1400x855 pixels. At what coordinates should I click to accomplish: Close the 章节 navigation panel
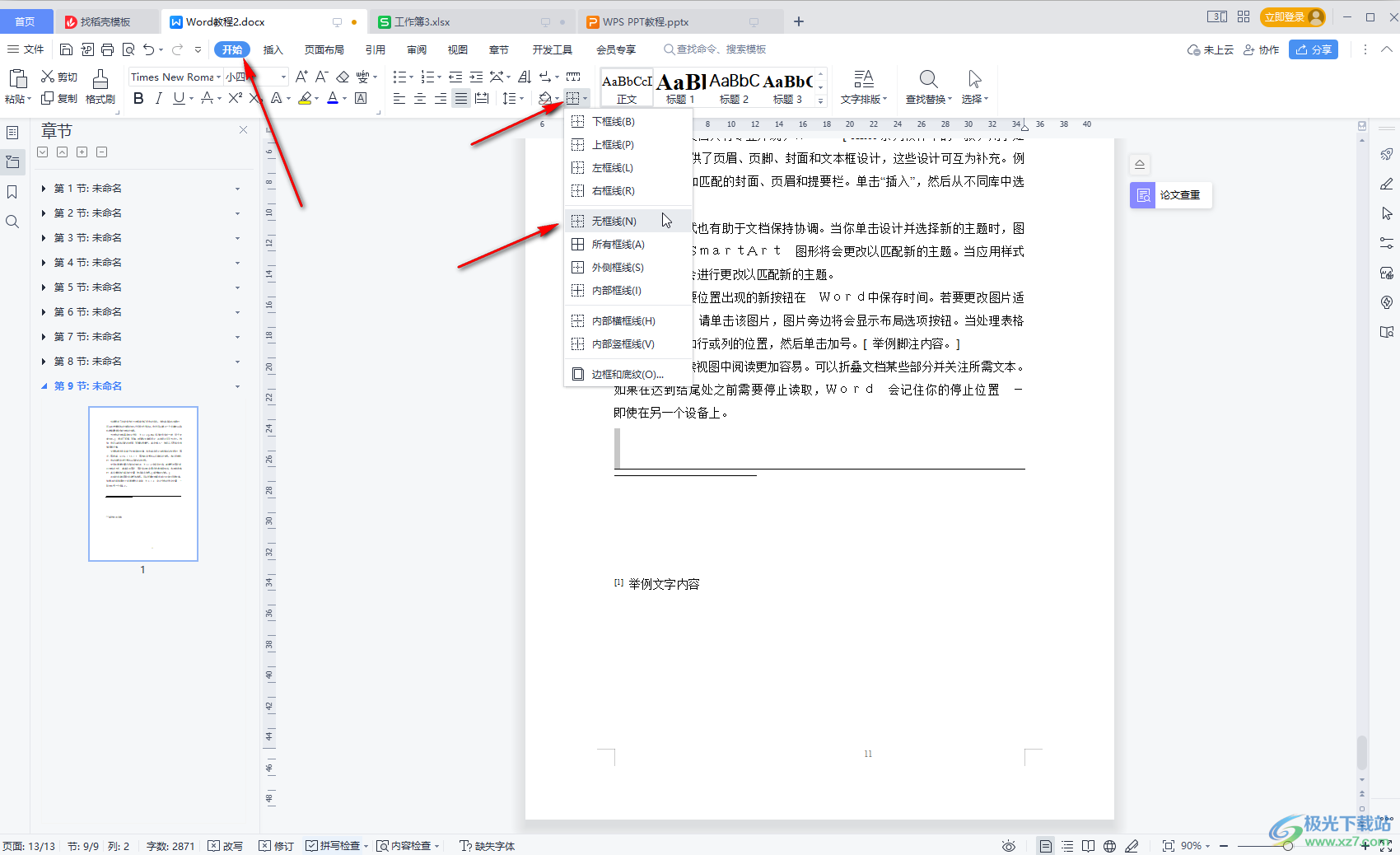tap(243, 130)
